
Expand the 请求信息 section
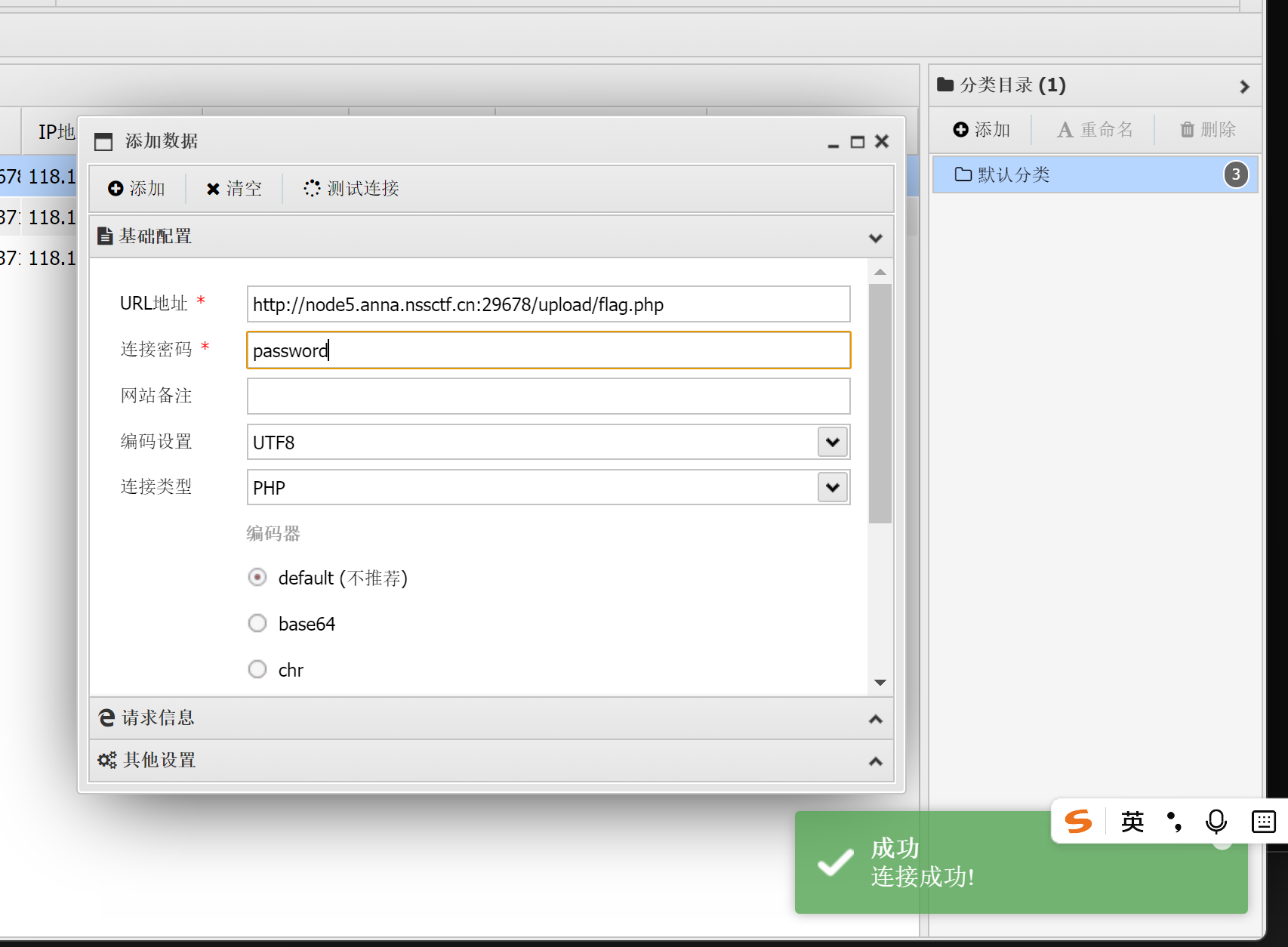pyautogui.click(x=491, y=718)
